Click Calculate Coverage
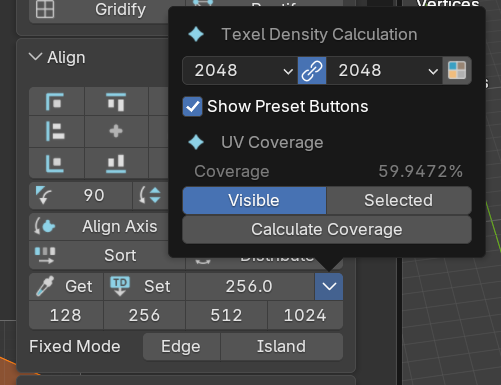501x385 pixels. point(327,229)
